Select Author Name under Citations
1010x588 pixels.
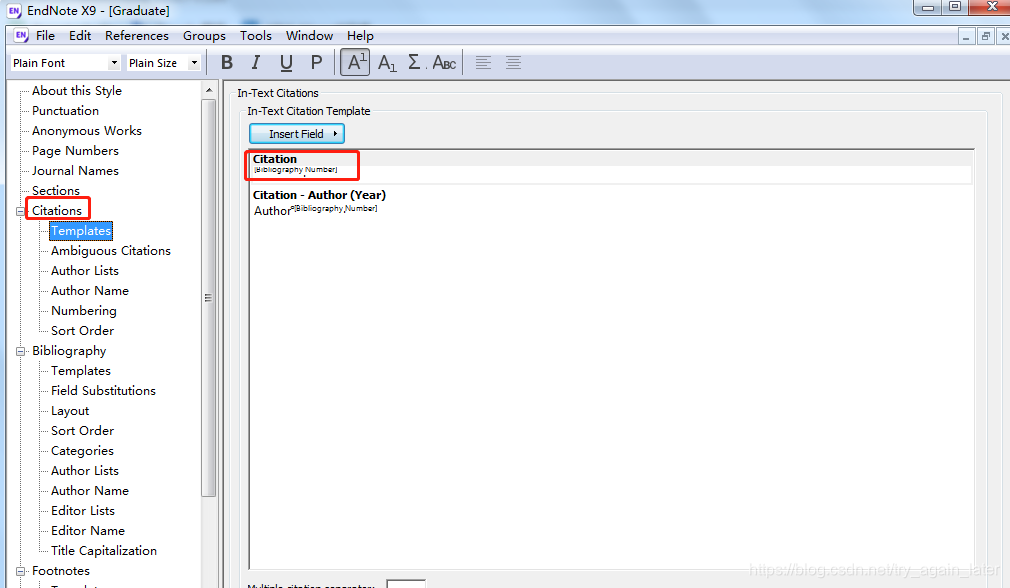[x=90, y=290]
